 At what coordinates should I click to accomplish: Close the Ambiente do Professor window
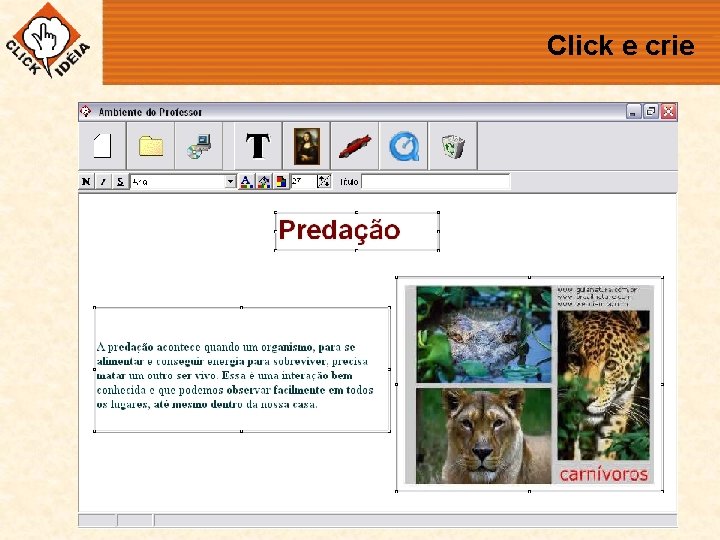click(x=669, y=112)
